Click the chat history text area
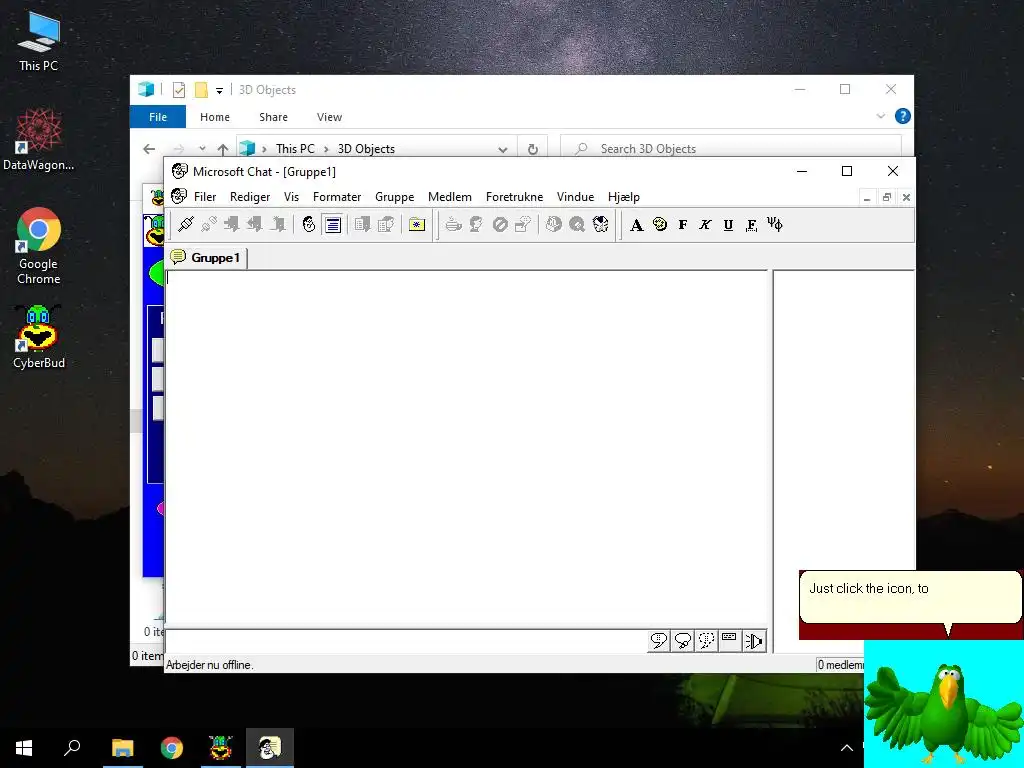 pos(467,449)
